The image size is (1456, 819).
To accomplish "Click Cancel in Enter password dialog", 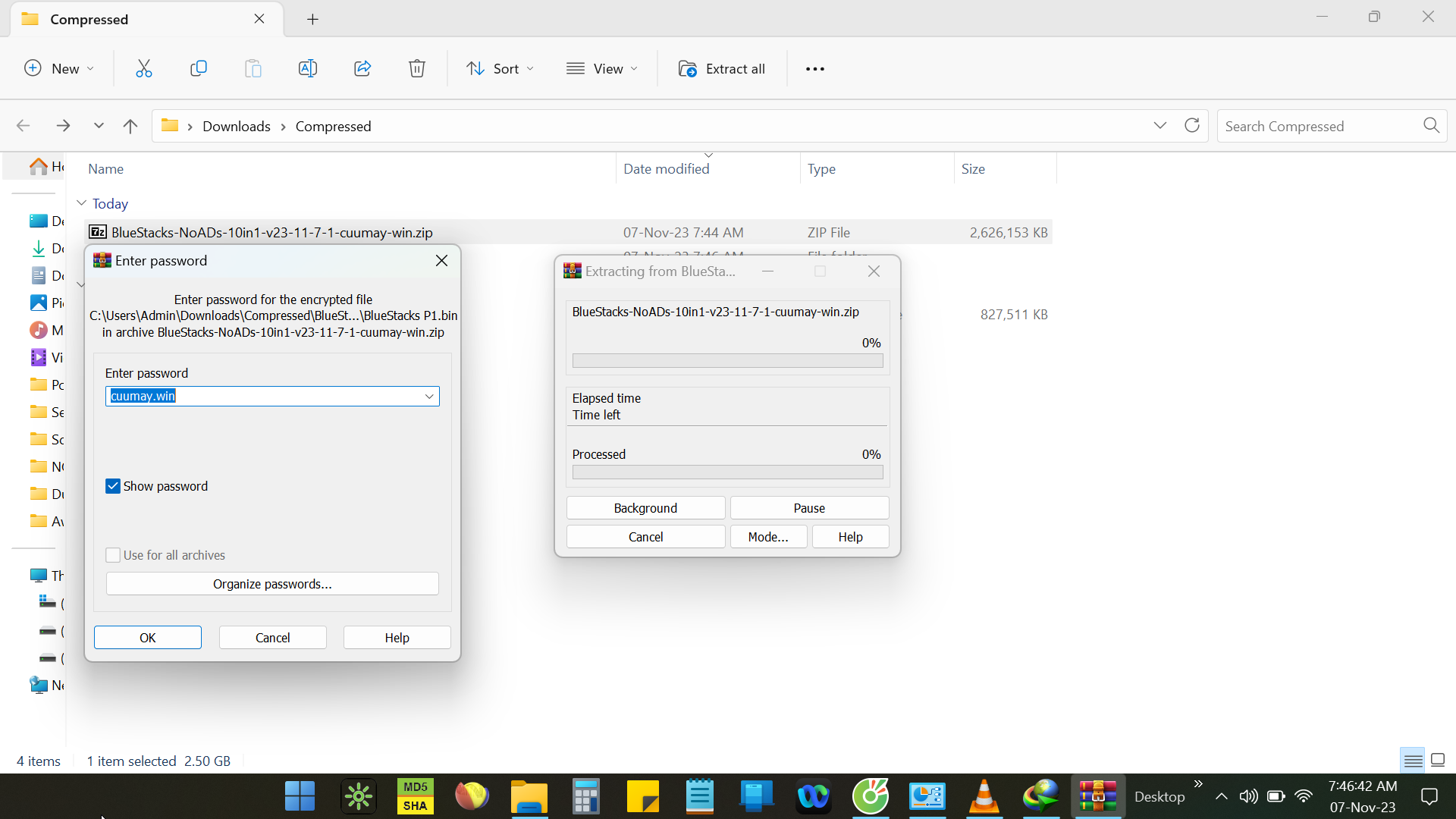I will click(273, 638).
